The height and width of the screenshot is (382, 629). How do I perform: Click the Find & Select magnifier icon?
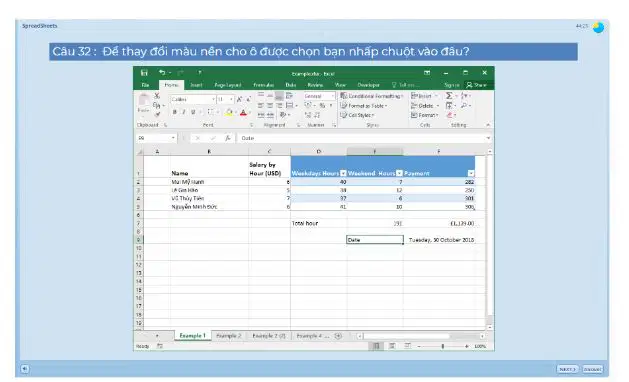464,105
